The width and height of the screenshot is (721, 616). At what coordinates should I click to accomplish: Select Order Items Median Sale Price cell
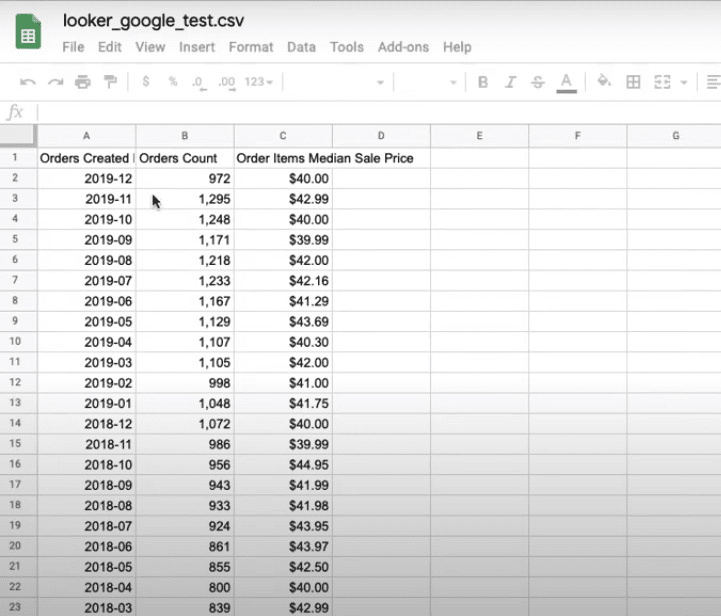283,158
